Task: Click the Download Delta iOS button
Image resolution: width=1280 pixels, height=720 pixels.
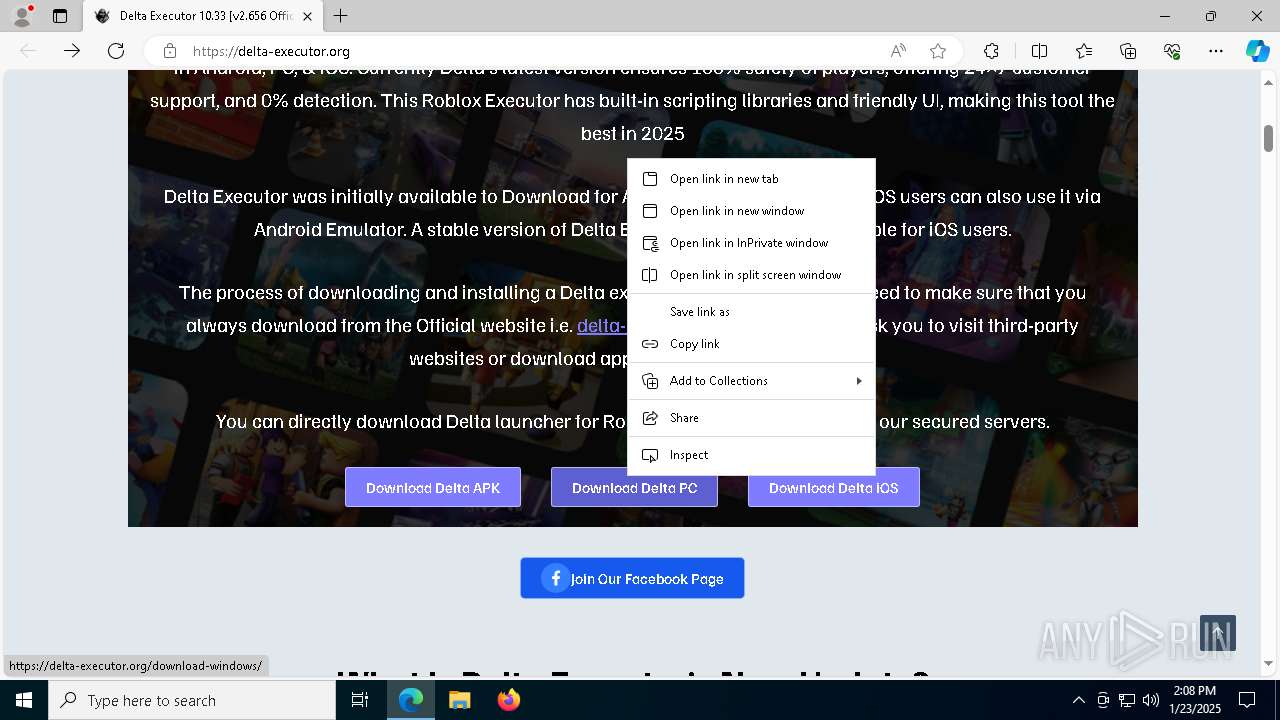Action: pos(834,488)
